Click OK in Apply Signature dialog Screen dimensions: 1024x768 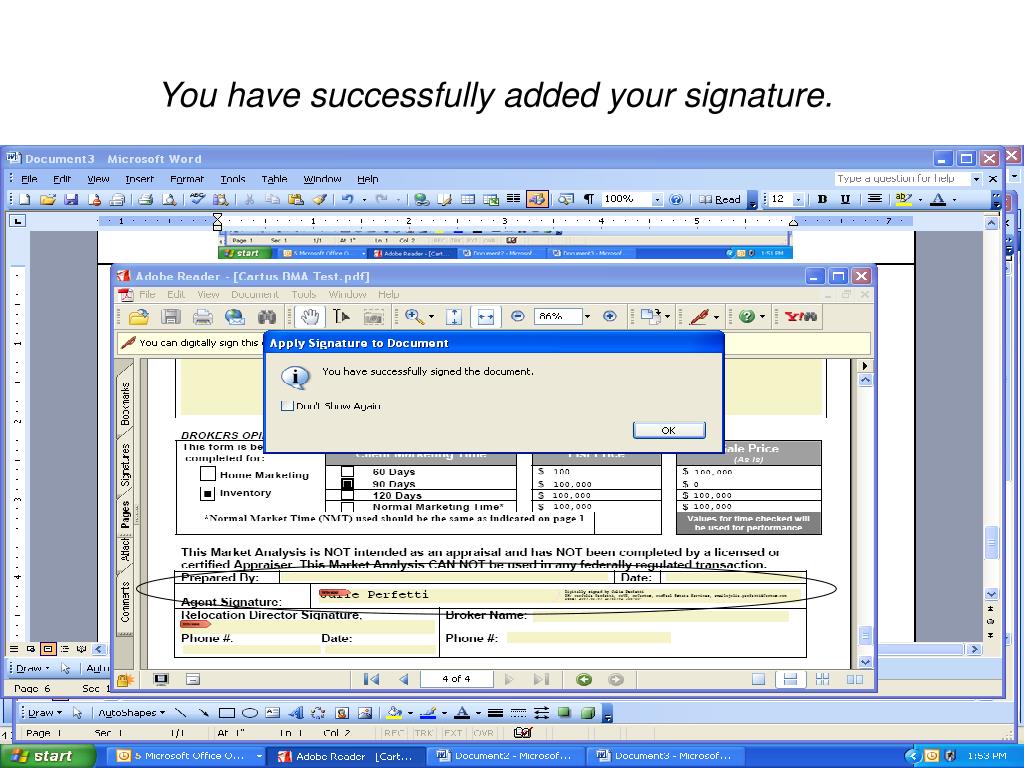(669, 430)
